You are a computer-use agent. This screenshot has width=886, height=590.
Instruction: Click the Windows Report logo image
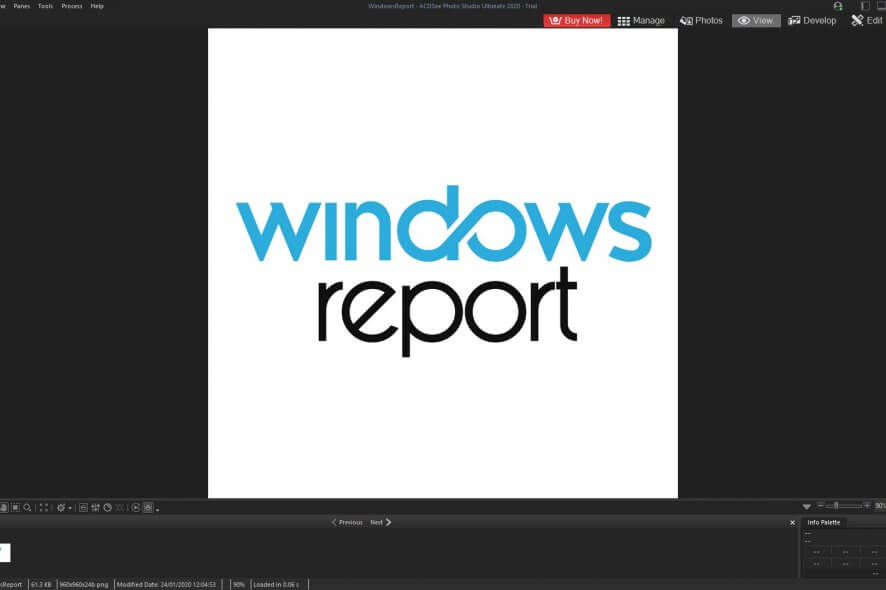pyautogui.click(x=443, y=263)
